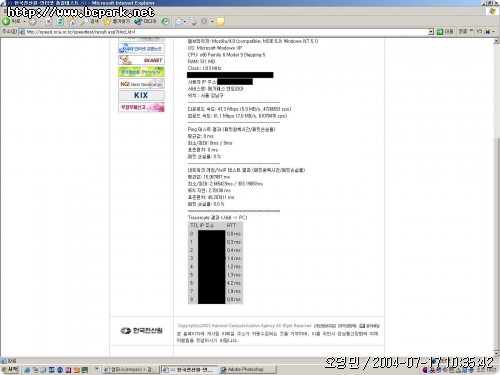This screenshot has width=500, height=375.
Task: Select the CPU x86 Family line
Action: (226, 55)
